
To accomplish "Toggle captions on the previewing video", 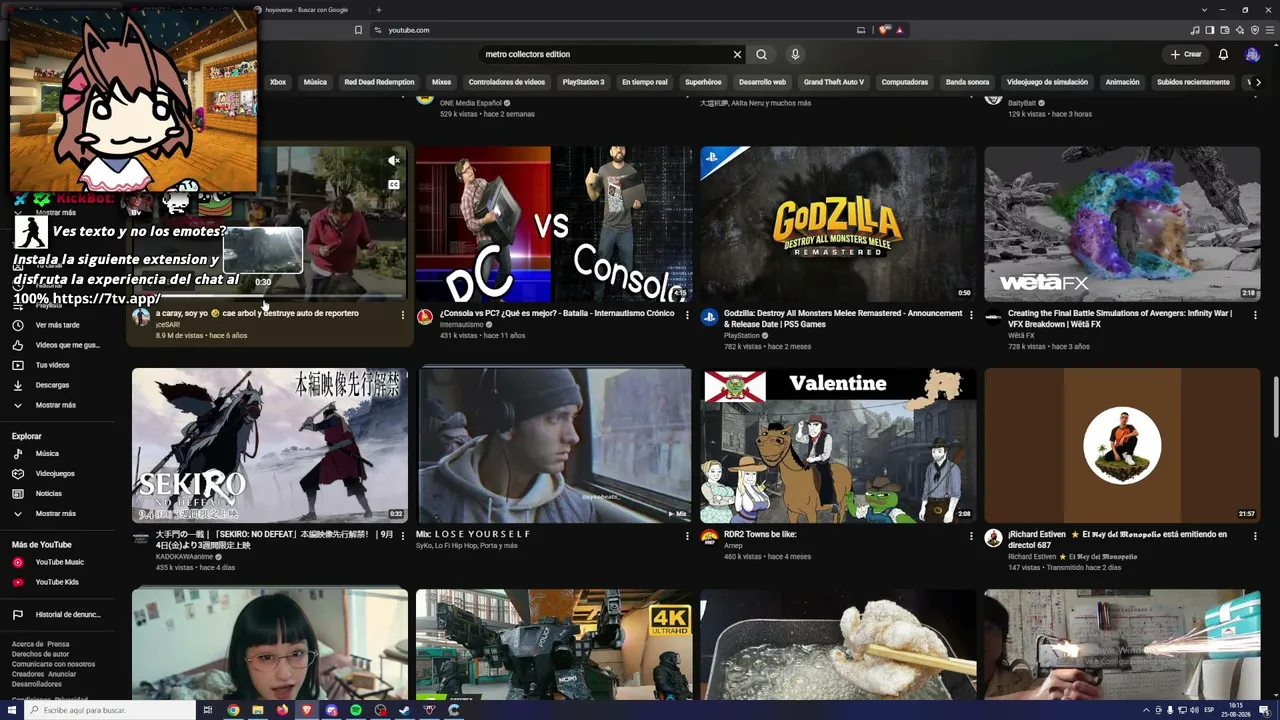I will pyautogui.click(x=394, y=185).
